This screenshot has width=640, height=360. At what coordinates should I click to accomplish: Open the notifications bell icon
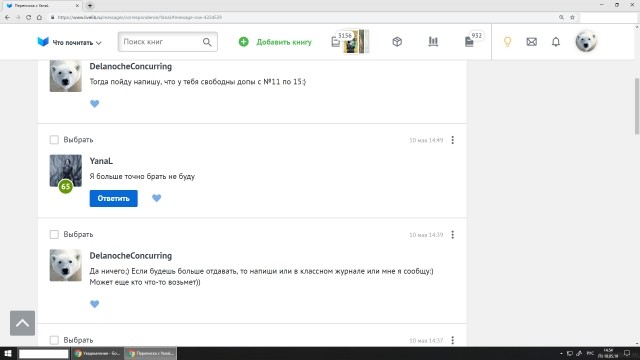556,42
